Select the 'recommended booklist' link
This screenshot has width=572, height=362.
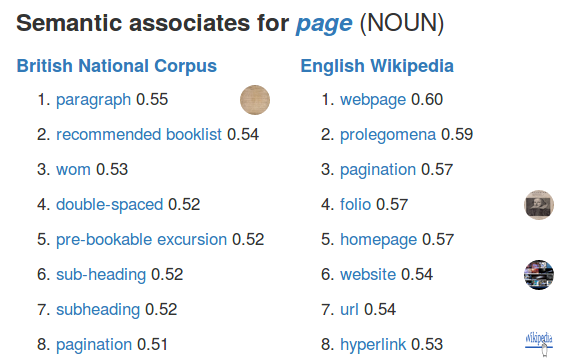click(x=139, y=134)
